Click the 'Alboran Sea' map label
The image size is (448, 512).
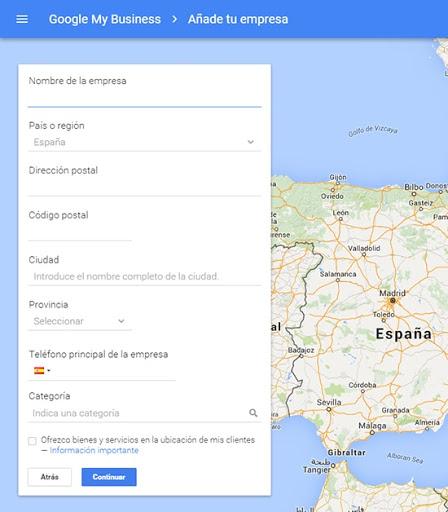point(405,458)
